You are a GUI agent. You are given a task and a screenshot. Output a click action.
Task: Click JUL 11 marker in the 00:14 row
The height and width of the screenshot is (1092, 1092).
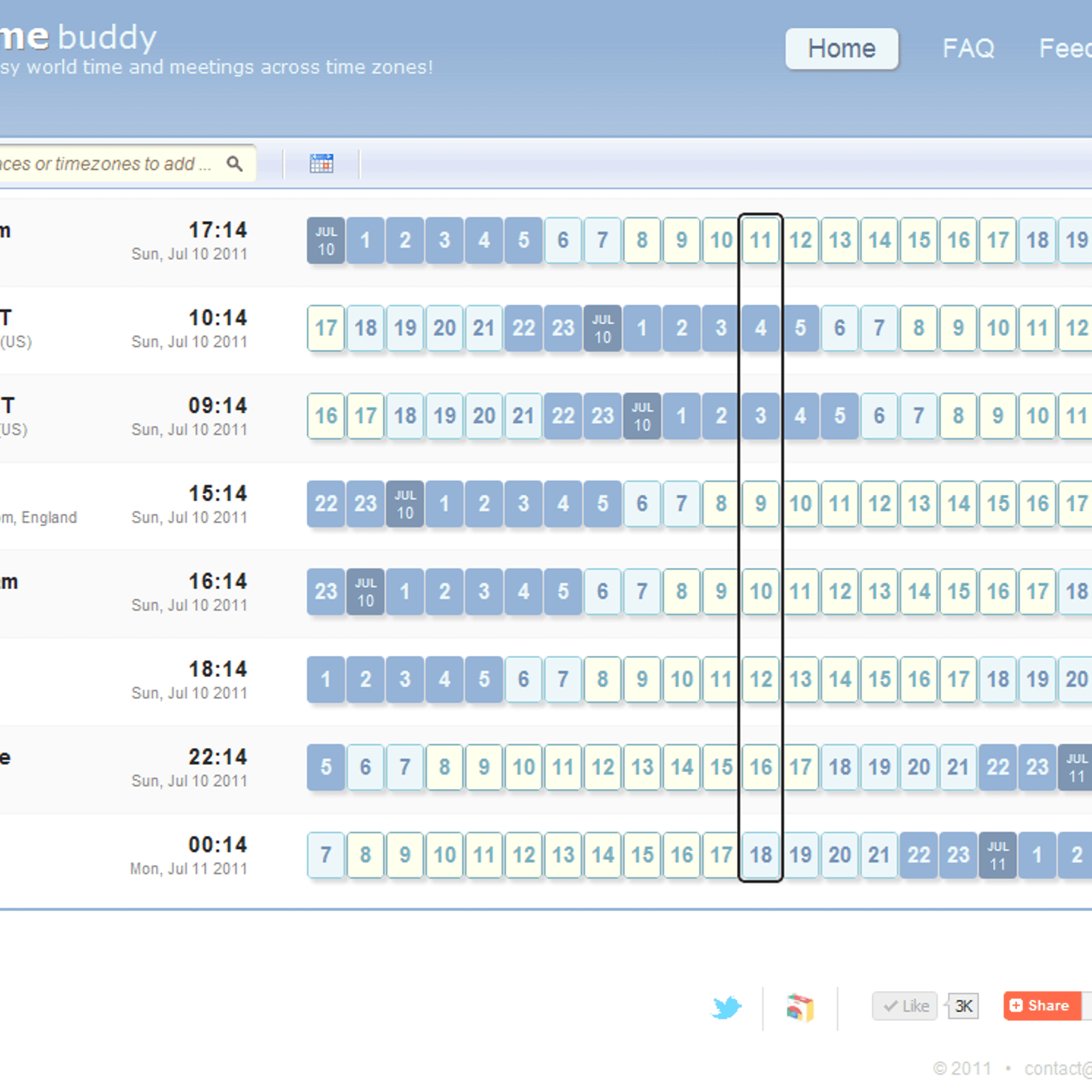tap(998, 855)
